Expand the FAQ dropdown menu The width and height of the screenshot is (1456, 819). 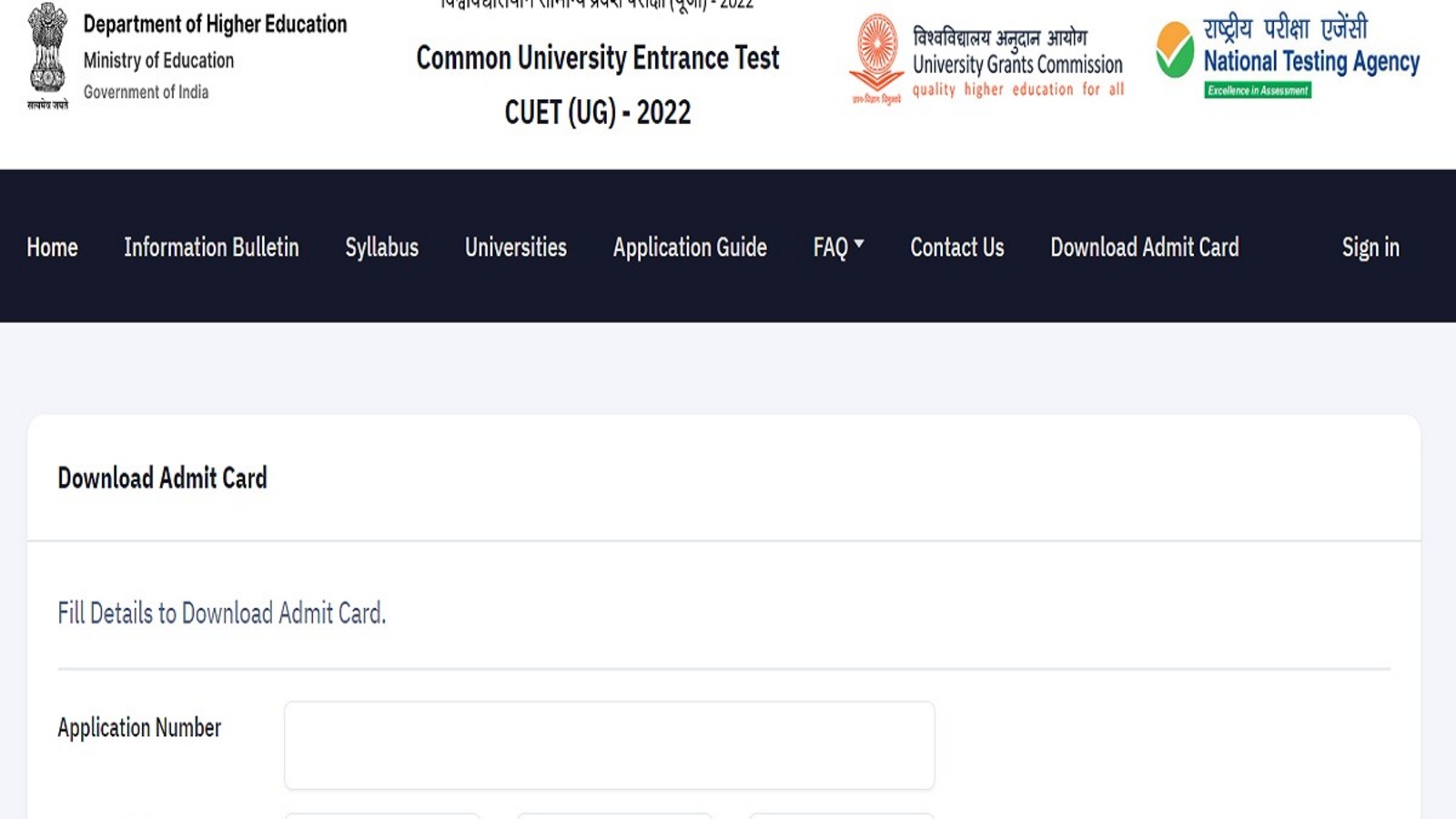point(838,248)
